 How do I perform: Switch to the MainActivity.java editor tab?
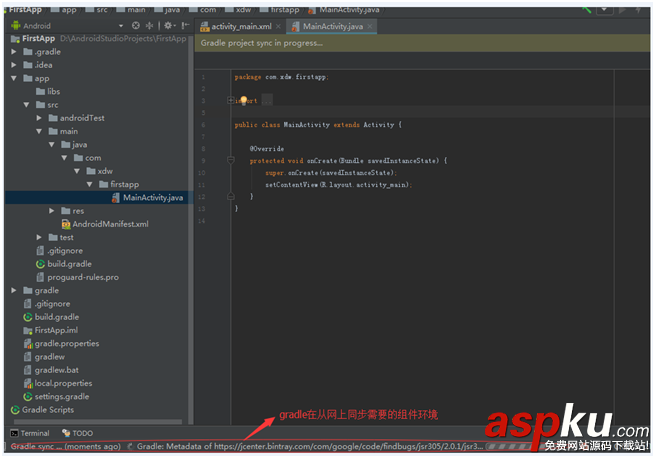[333, 26]
